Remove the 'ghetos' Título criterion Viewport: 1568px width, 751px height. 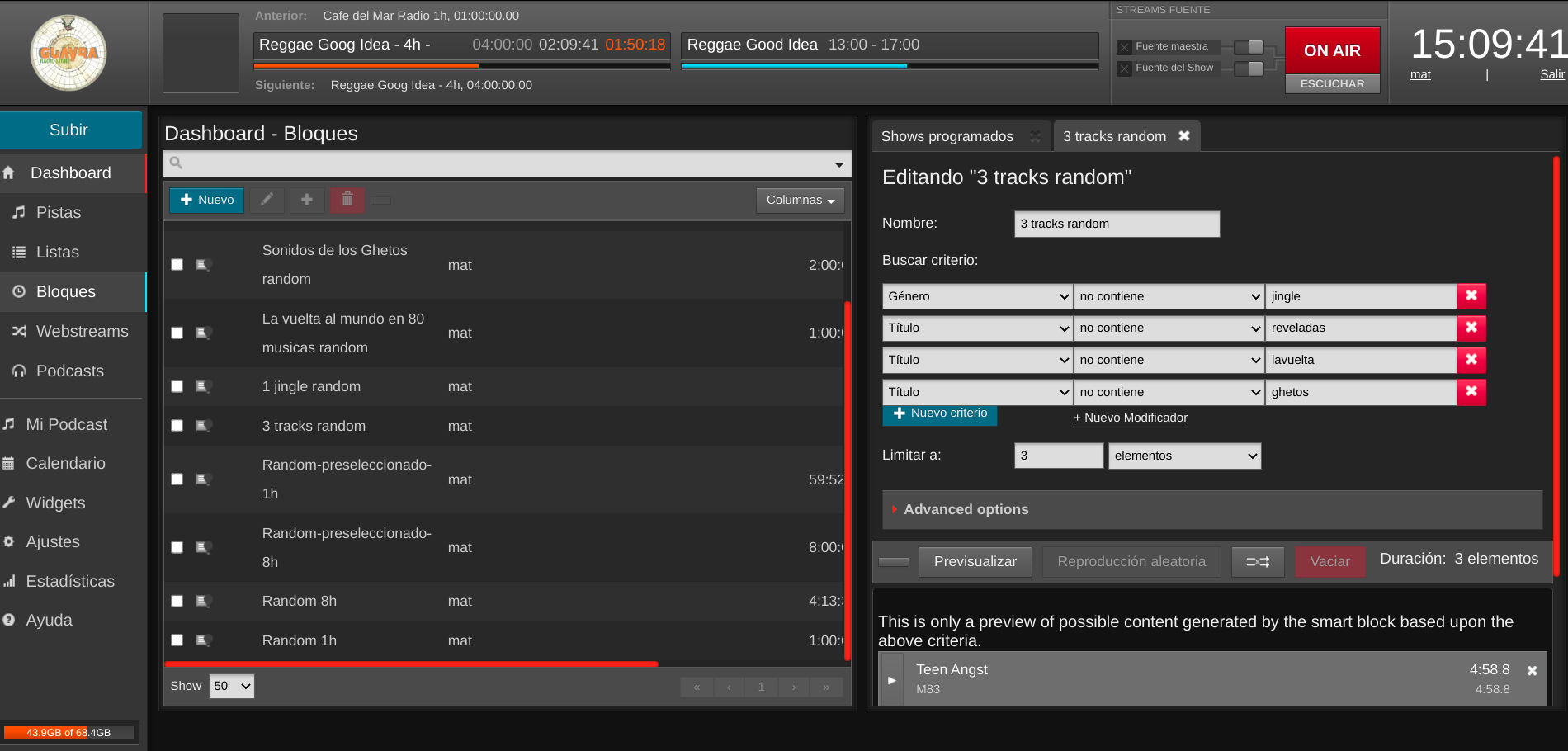point(1471,392)
